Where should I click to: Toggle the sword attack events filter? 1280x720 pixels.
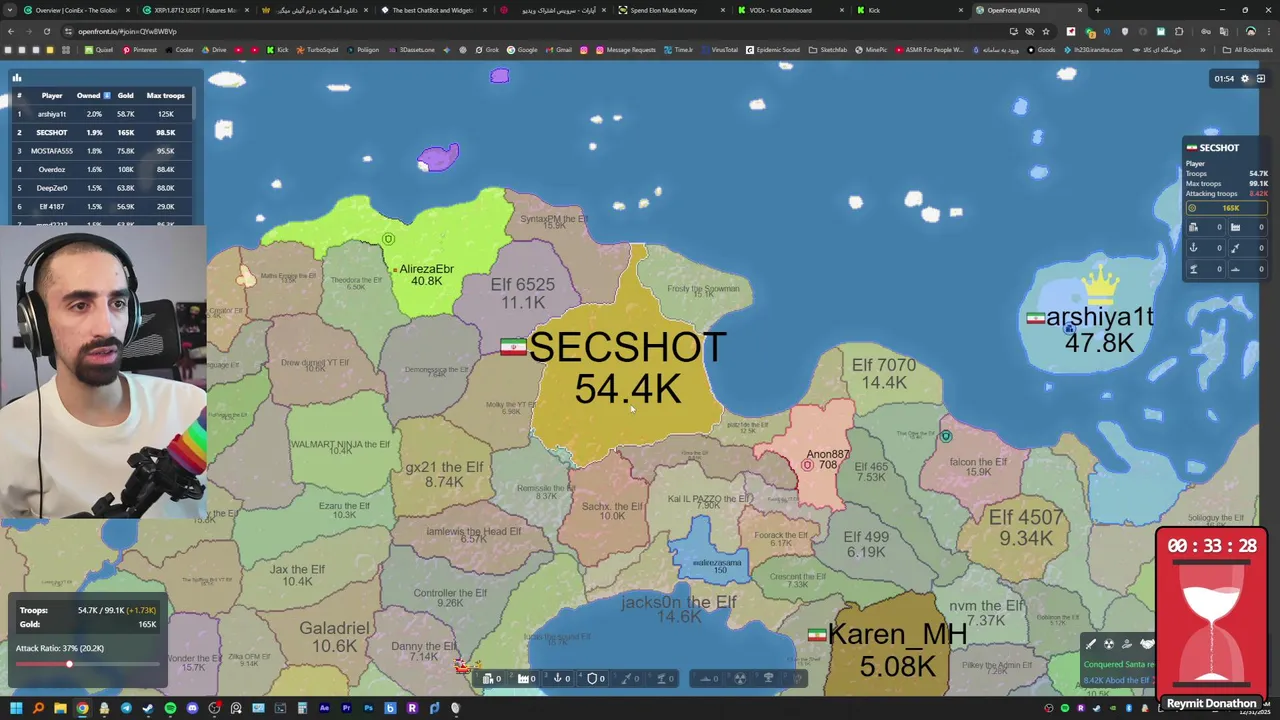(x=1091, y=644)
